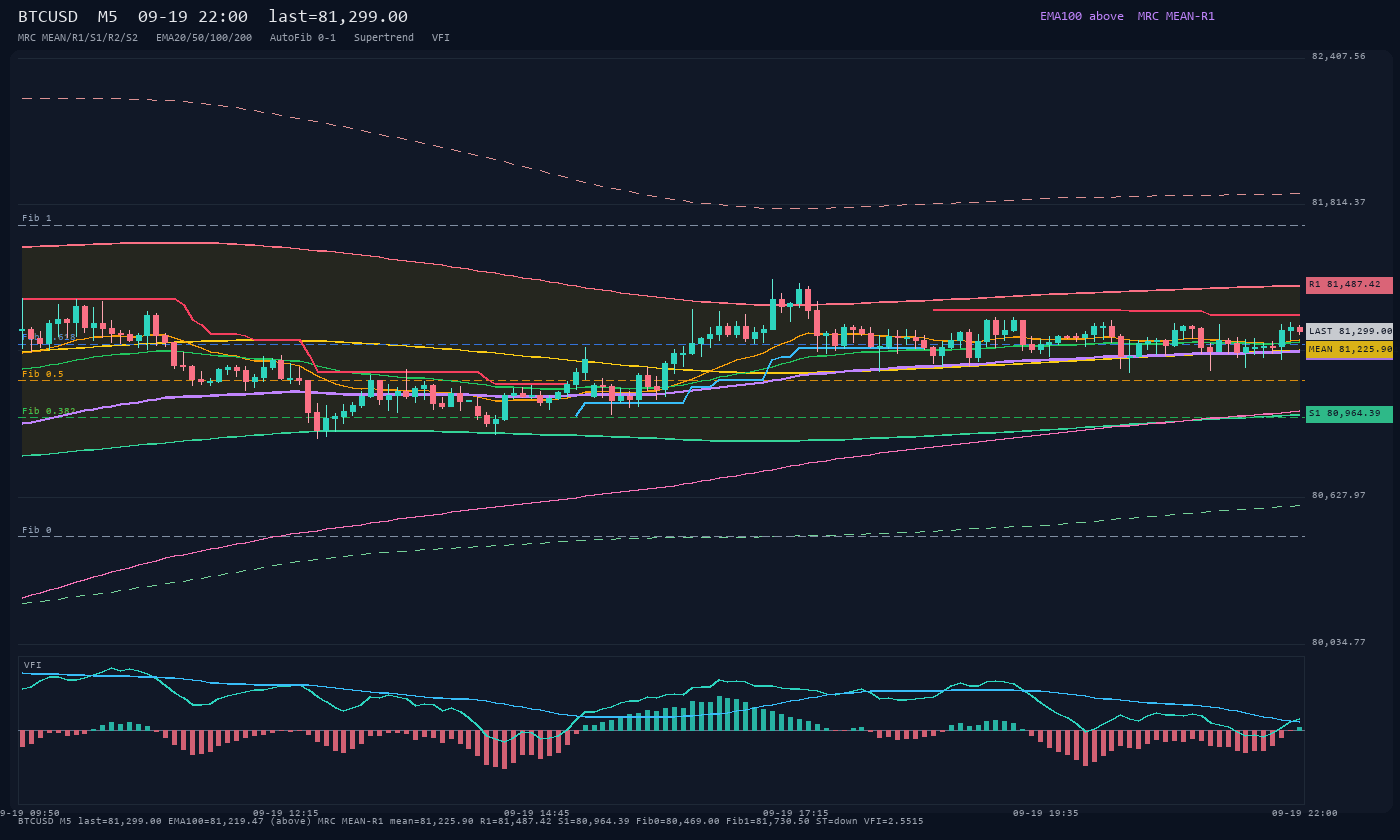Viewport: 1400px width, 840px height.
Task: Click the 09-19 14:45 time axis label
Action: click(537, 813)
